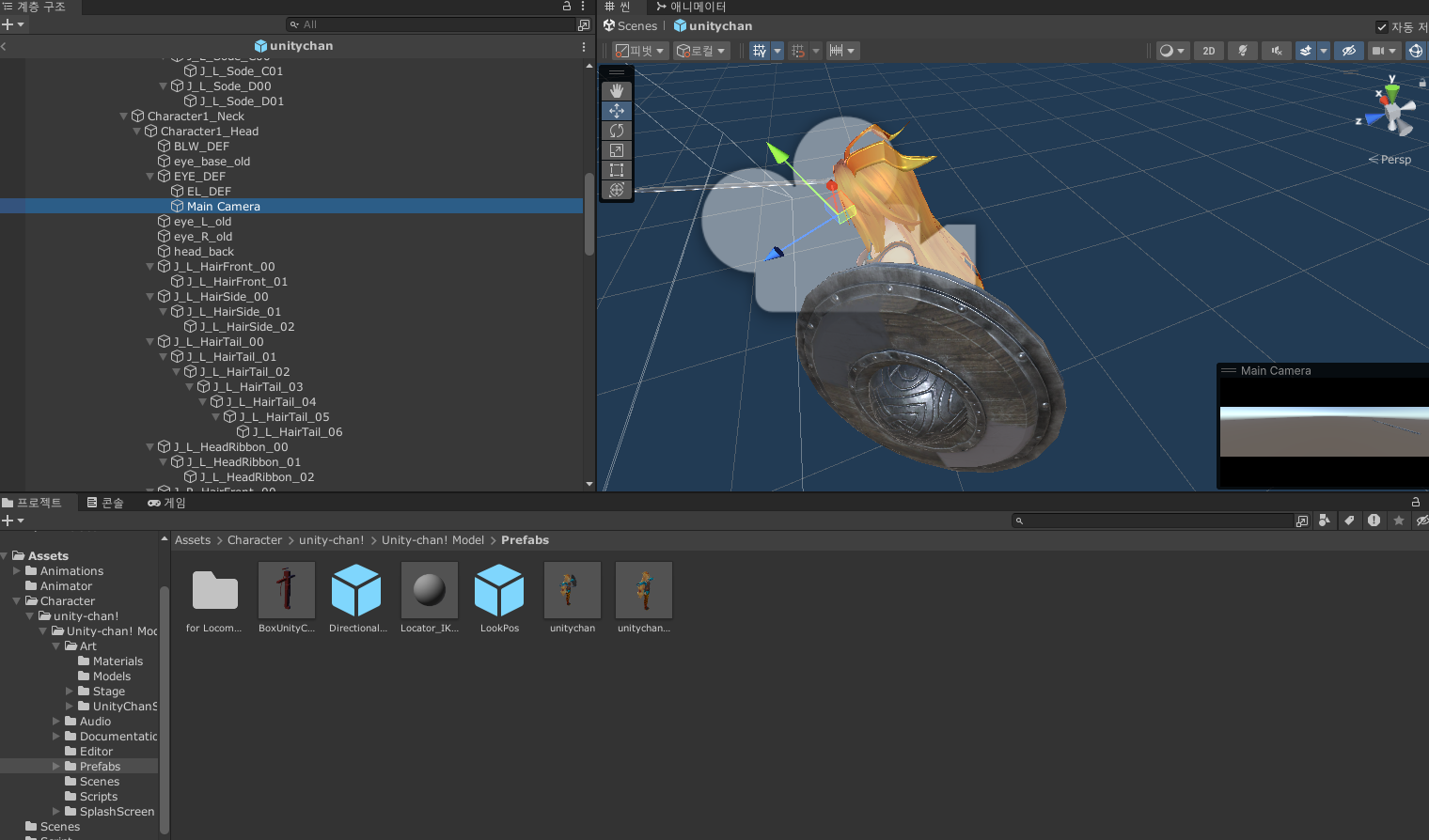
Task: Toggle hidden objects visibility in scene
Action: [x=1349, y=51]
